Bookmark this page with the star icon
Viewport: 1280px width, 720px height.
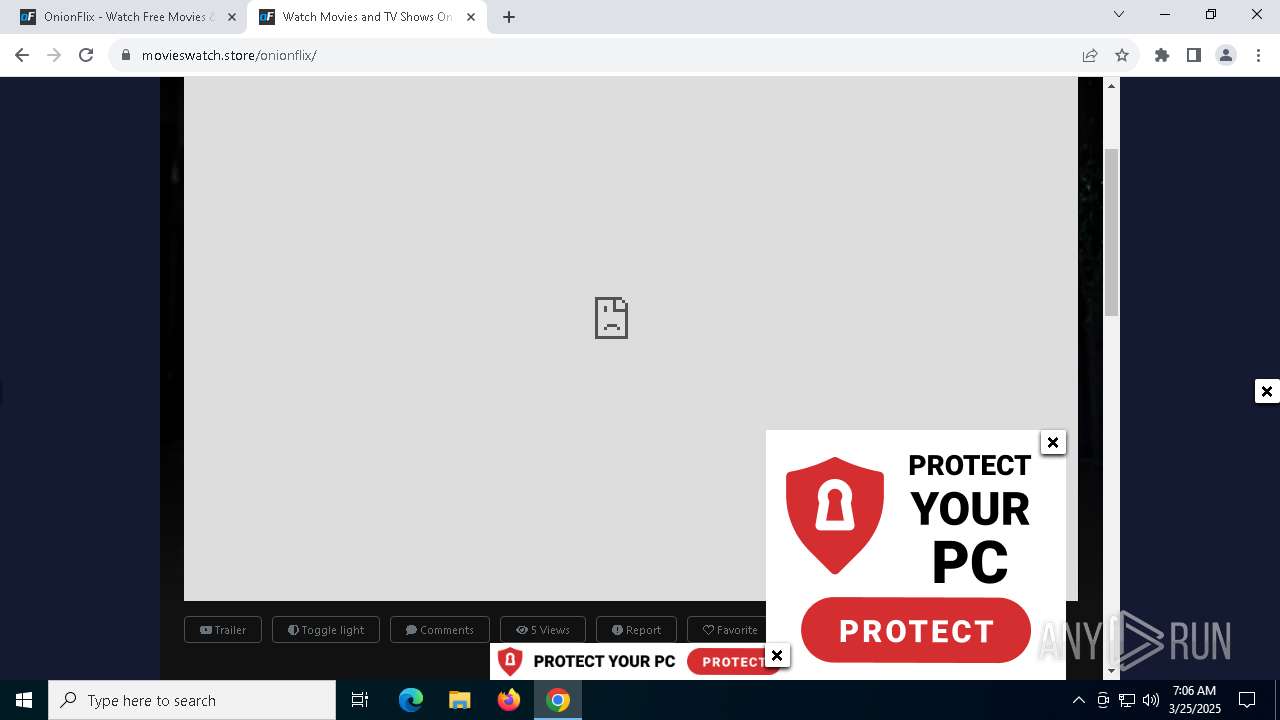pos(1122,55)
